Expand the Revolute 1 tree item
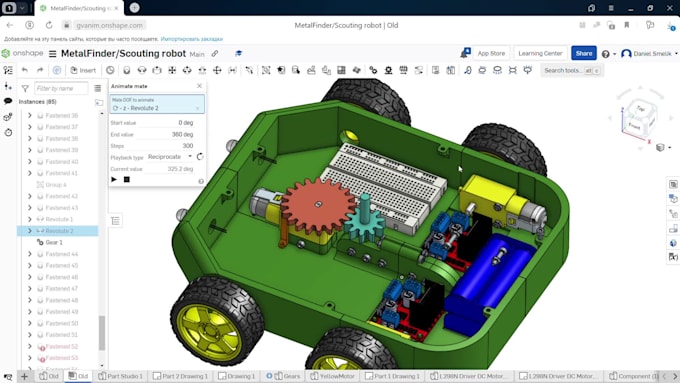This screenshot has height=383, width=680. (29, 219)
